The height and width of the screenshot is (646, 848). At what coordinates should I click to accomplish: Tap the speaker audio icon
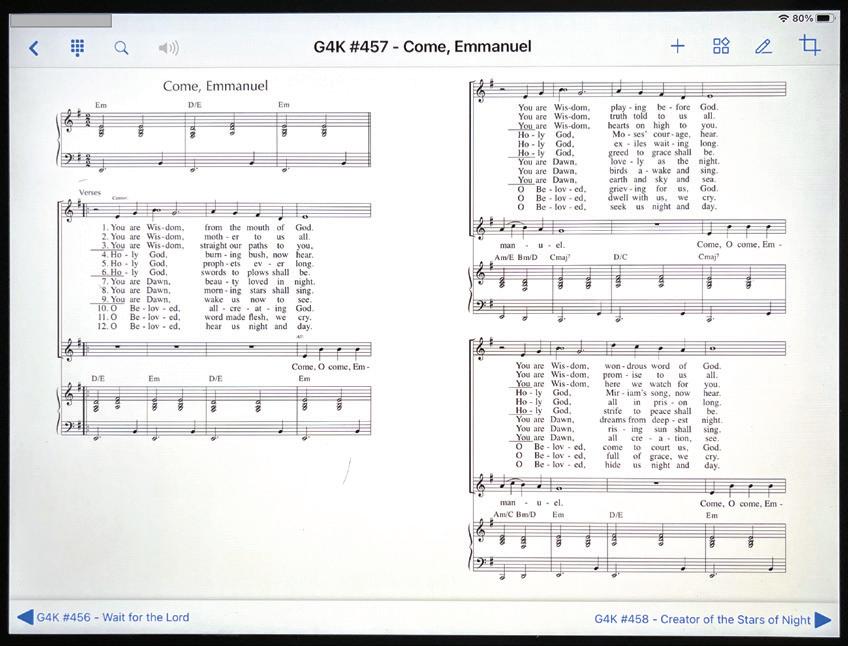click(x=168, y=48)
